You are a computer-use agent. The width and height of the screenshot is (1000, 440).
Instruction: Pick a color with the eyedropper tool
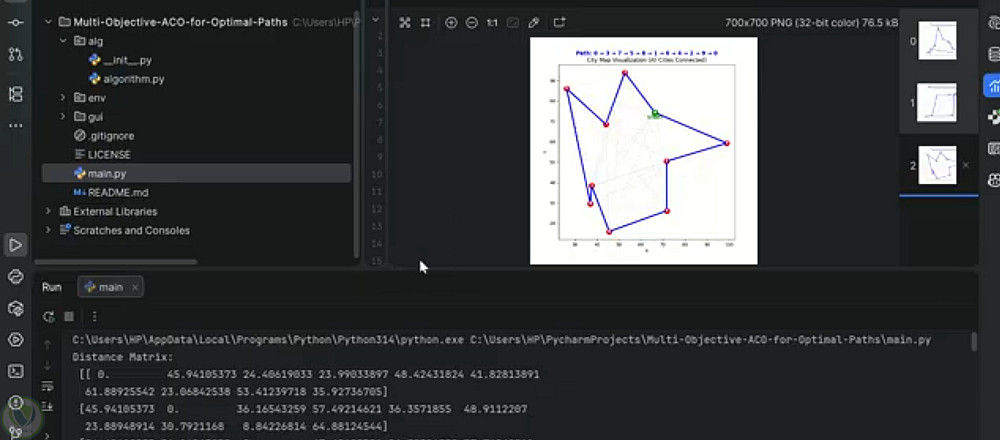click(x=534, y=23)
